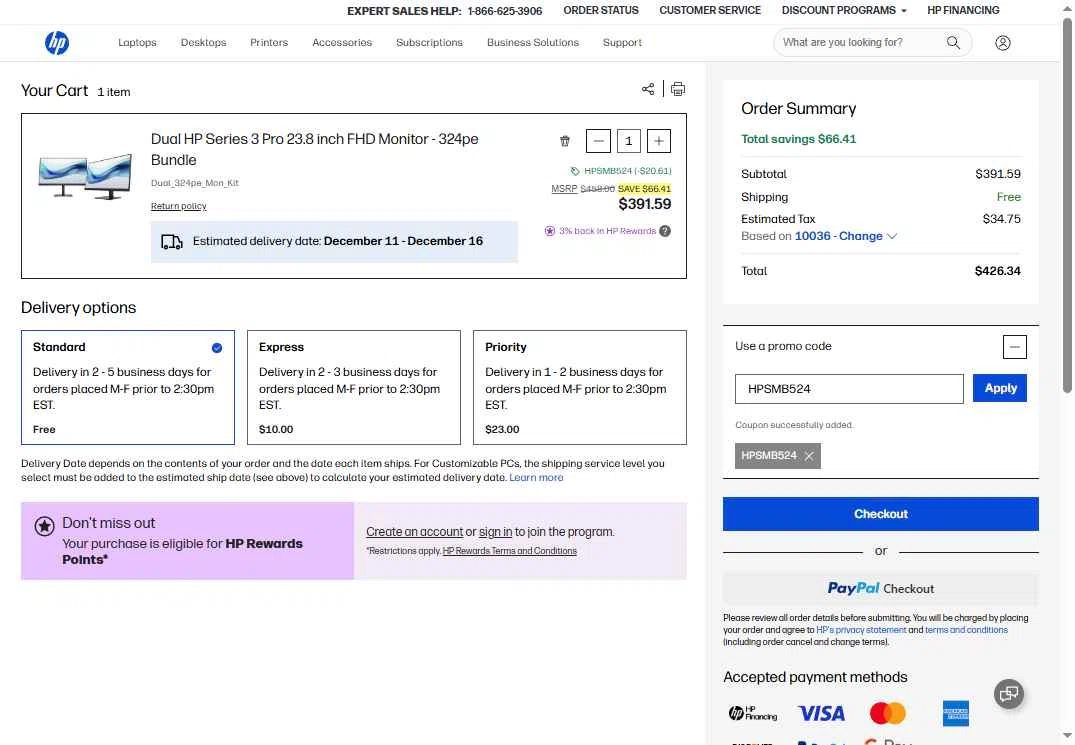Open the Business Solutions menu
Screen dimensions: 1075x745
(533, 42)
